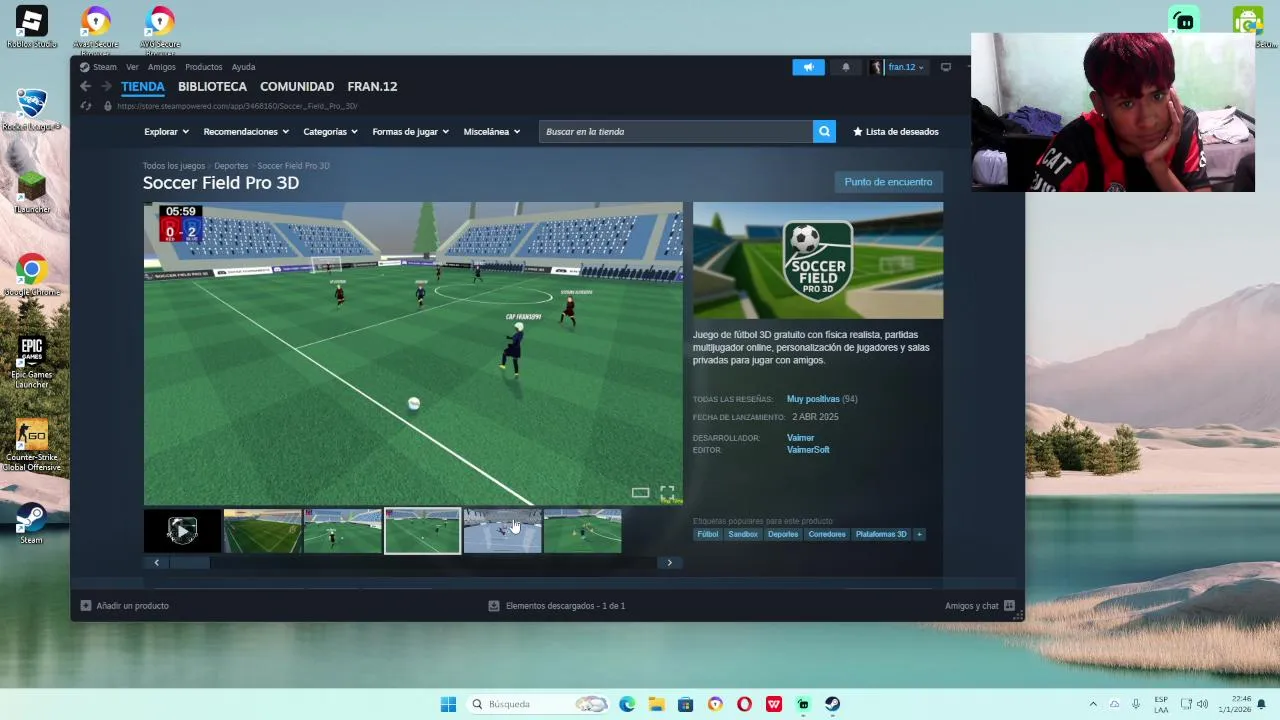Open Avast Secure Browser desktop icon

click(96, 27)
